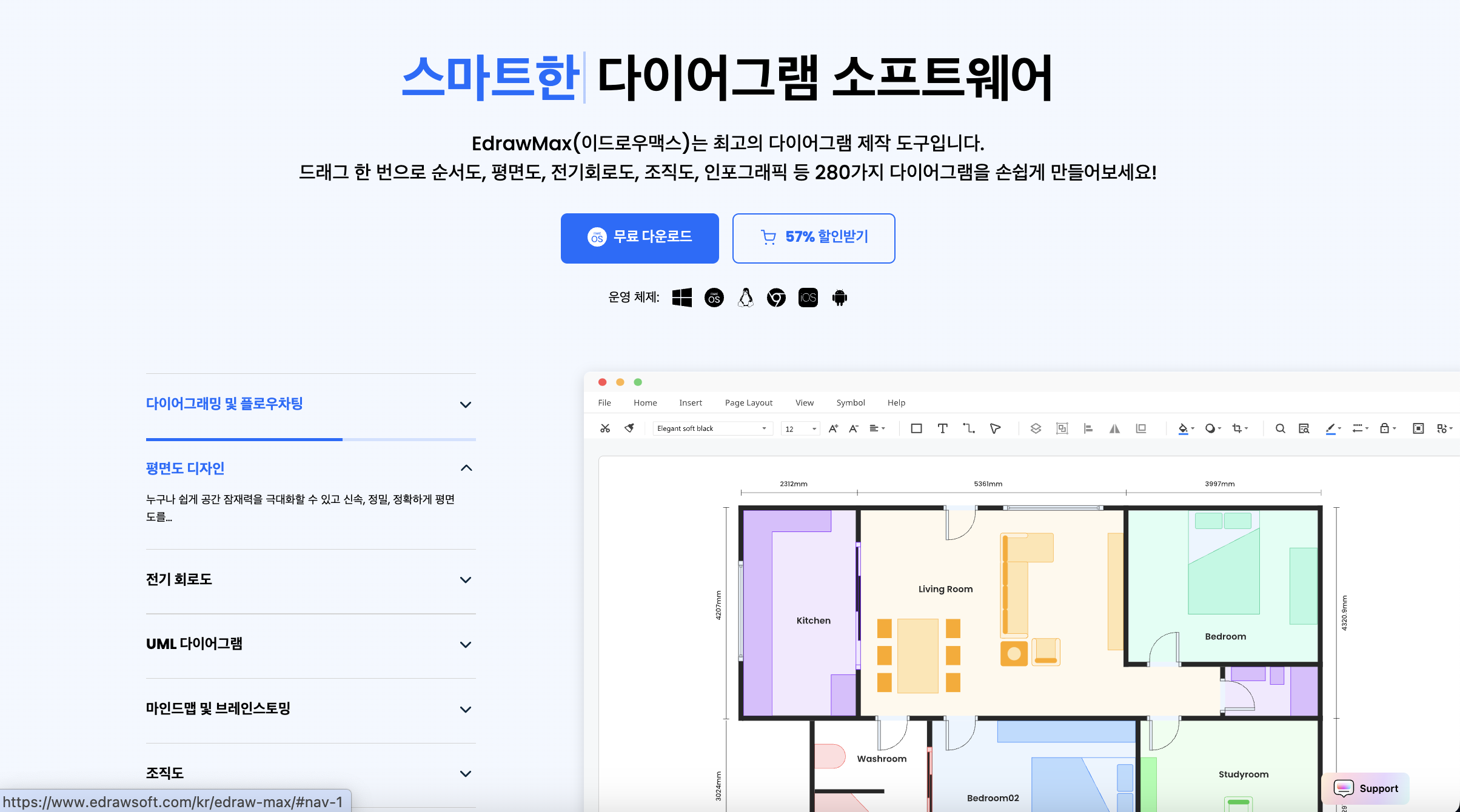Open the shape replace dropdown at toolbar end
The height and width of the screenshot is (812, 1460).
tap(1445, 428)
